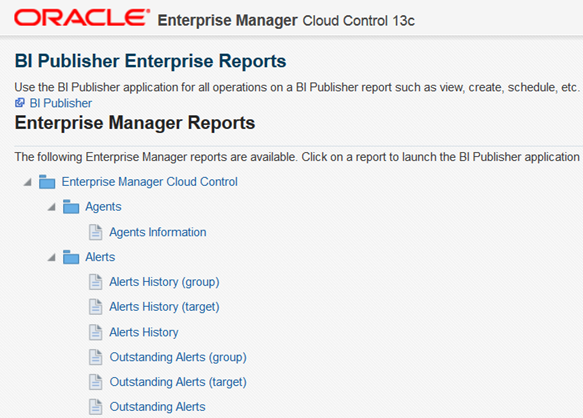This screenshot has height=418, width=583.
Task: Click the Outstanding Alerts (target) document icon
Action: point(96,382)
